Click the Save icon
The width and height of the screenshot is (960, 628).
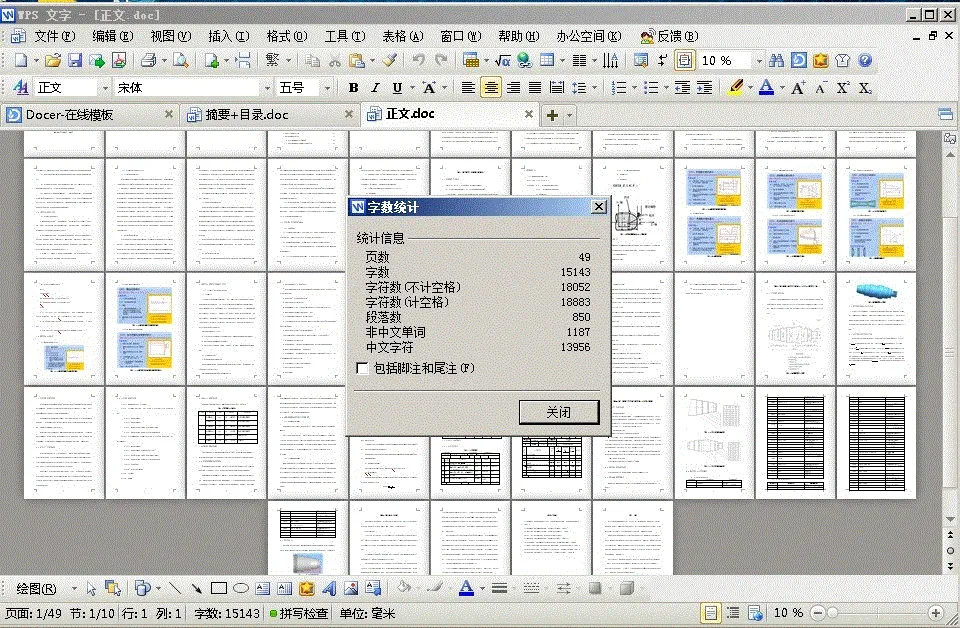[76, 60]
